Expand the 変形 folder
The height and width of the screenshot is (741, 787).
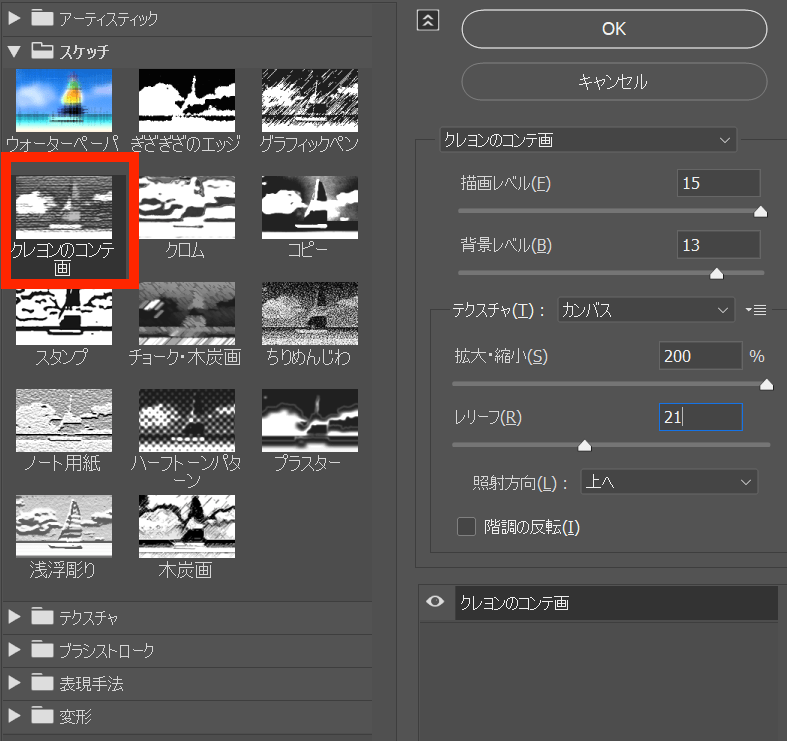(x=15, y=715)
